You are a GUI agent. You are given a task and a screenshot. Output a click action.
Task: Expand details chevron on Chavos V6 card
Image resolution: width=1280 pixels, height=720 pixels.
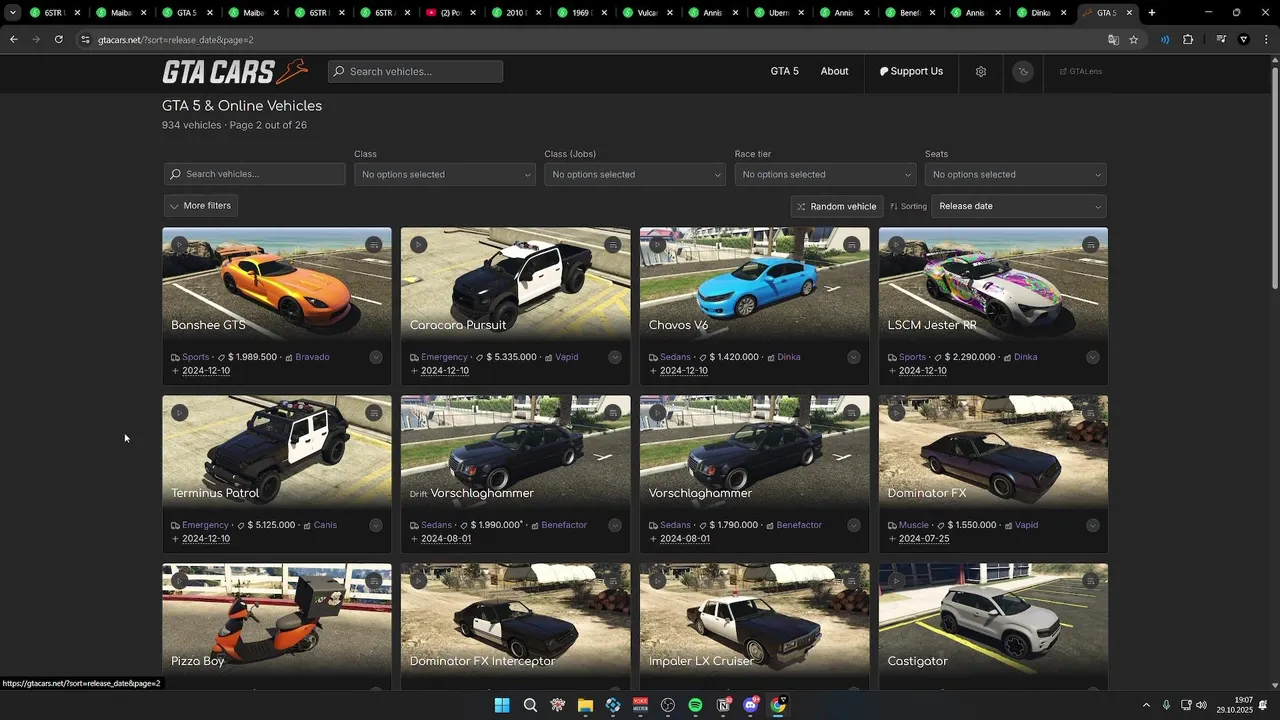(x=854, y=357)
